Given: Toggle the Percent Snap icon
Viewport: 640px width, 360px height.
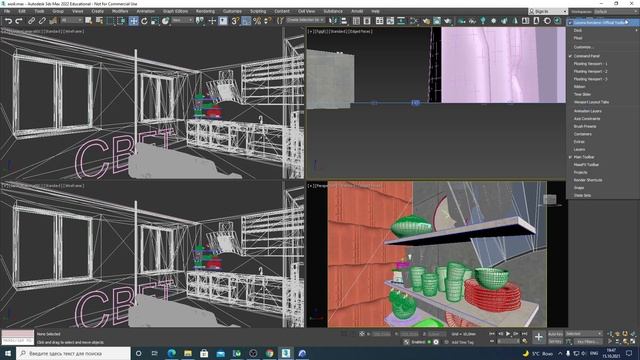Looking at the screenshot, I should click(257, 21).
